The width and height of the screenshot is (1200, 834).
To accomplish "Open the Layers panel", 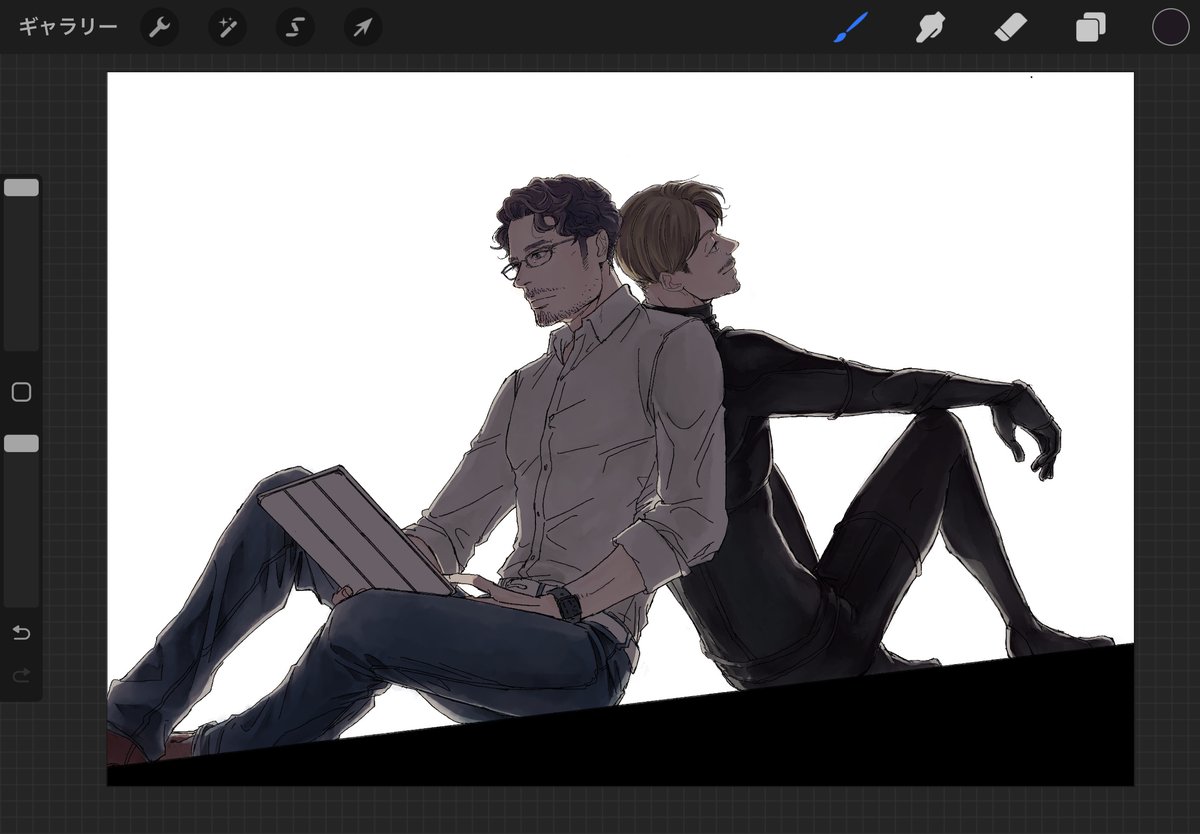I will [x=1090, y=27].
